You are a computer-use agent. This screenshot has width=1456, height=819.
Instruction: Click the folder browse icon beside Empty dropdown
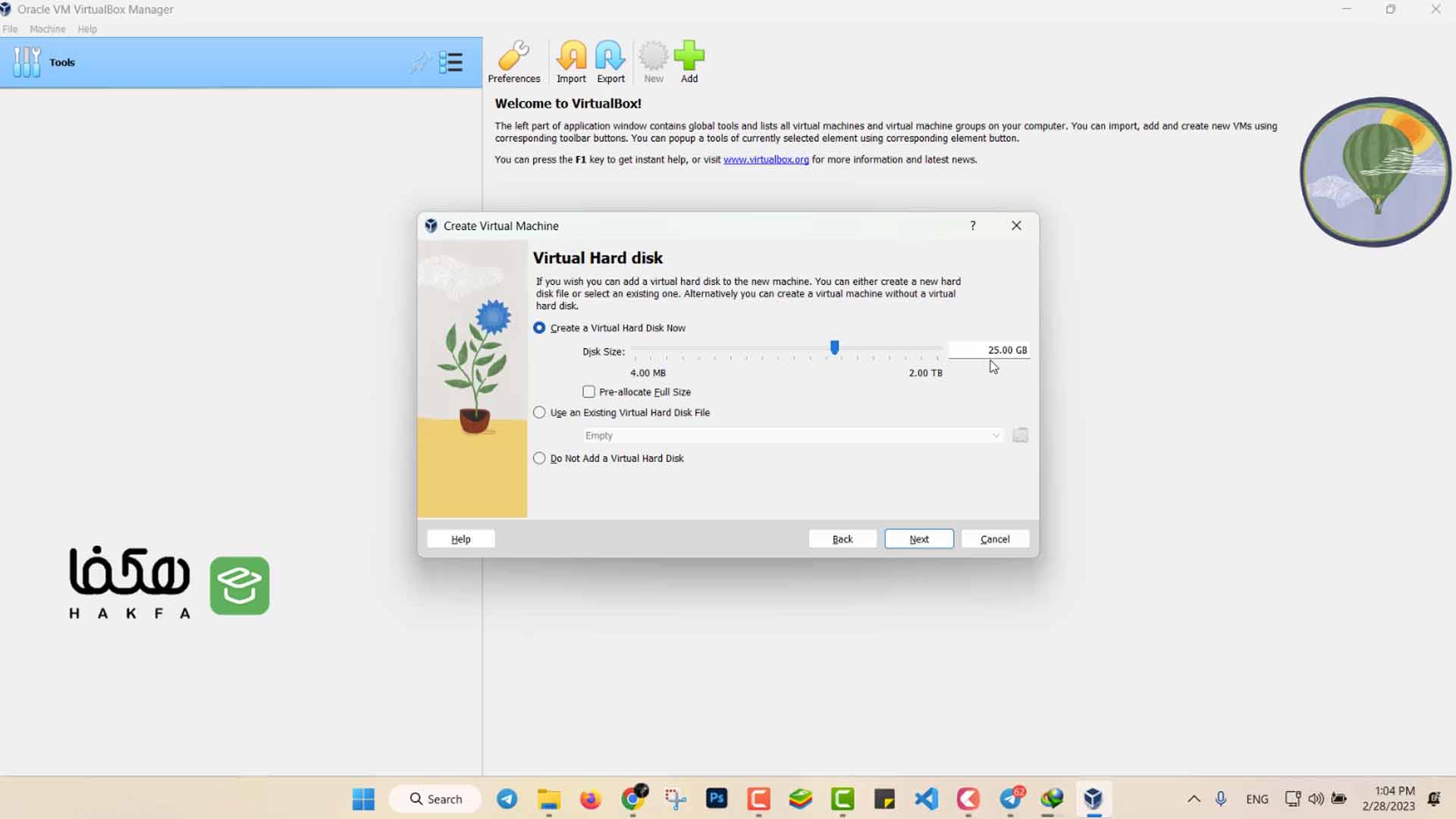1020,435
